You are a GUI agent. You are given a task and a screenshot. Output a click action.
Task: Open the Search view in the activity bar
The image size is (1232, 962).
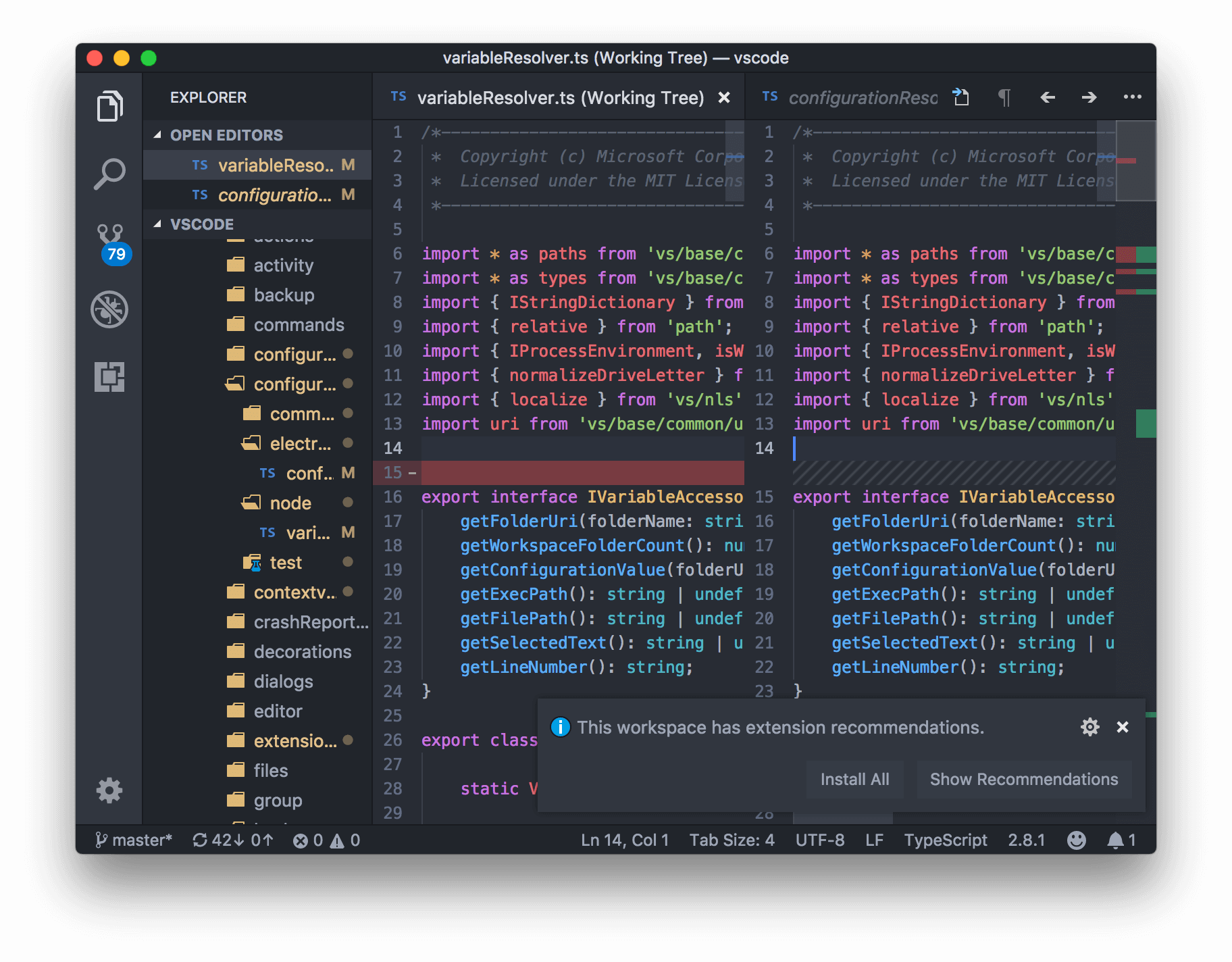coord(109,174)
